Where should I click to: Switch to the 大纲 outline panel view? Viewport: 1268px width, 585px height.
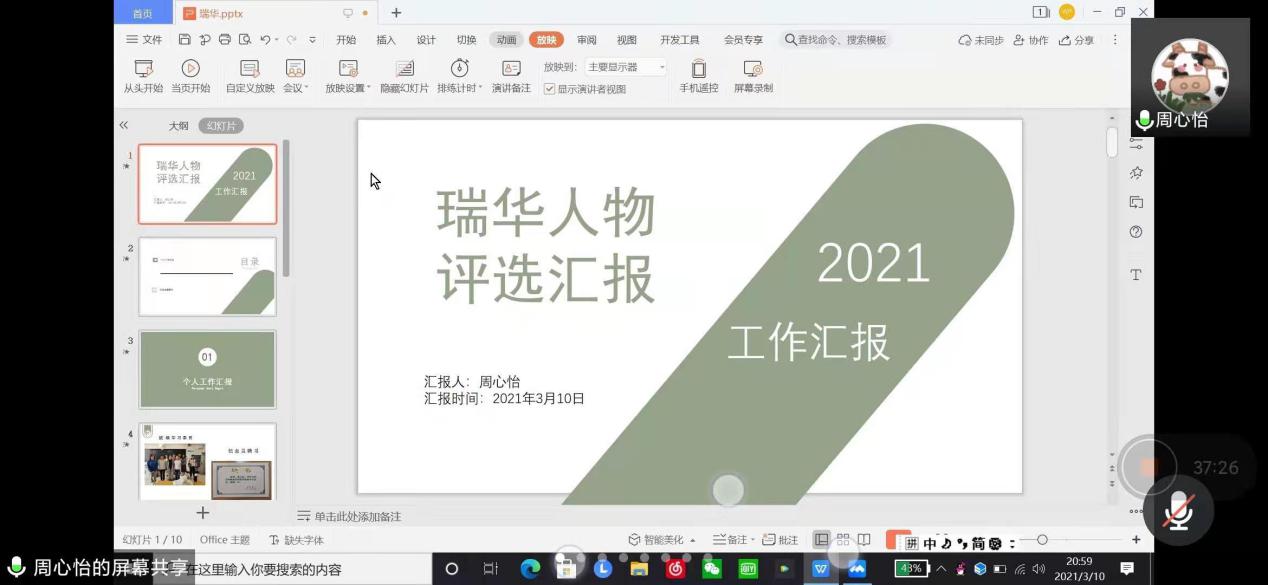point(178,126)
